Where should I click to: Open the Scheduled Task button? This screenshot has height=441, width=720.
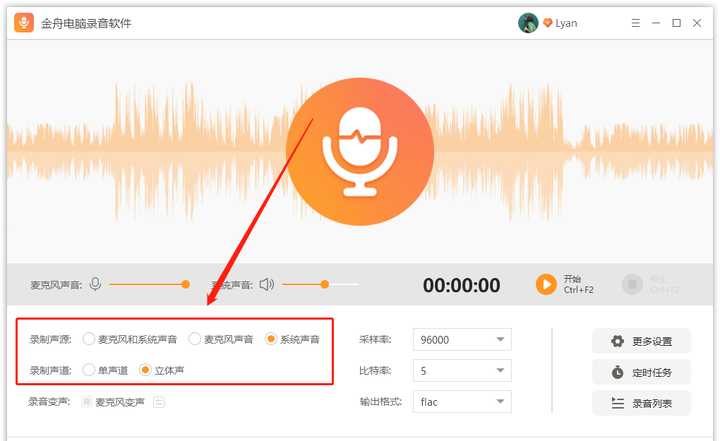tap(641, 372)
